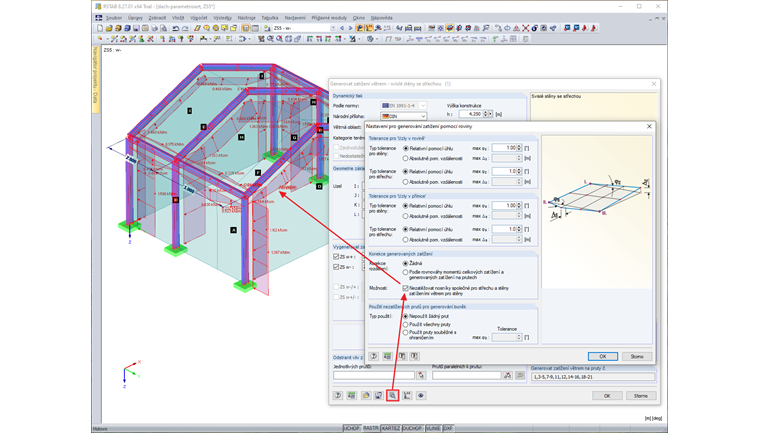Toggle DXF in status bar
The height and width of the screenshot is (433, 760).
point(448,428)
